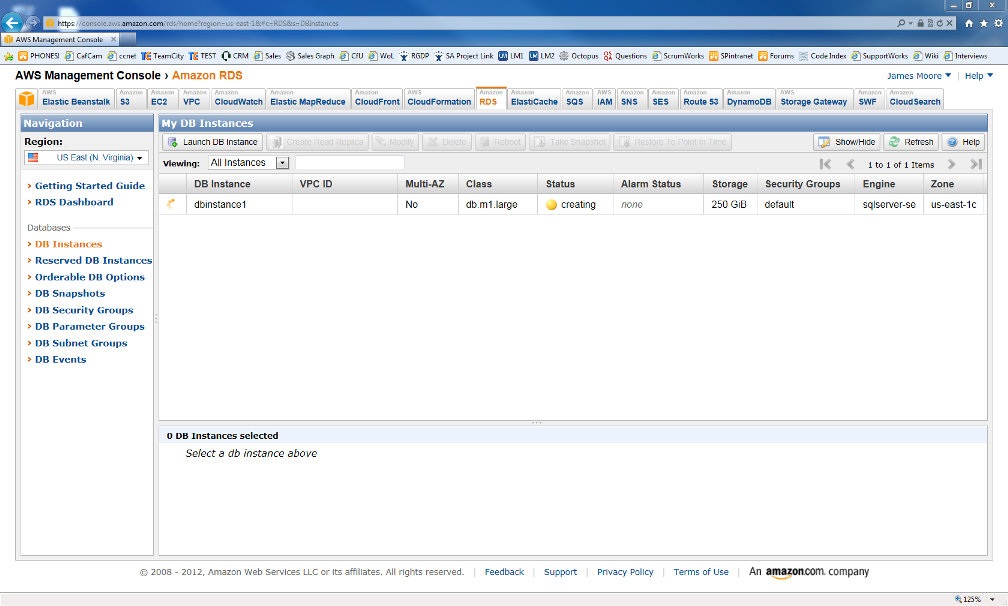The image size is (1008, 606).
Task: Open SA Project Link bookmark
Action: pos(464,56)
